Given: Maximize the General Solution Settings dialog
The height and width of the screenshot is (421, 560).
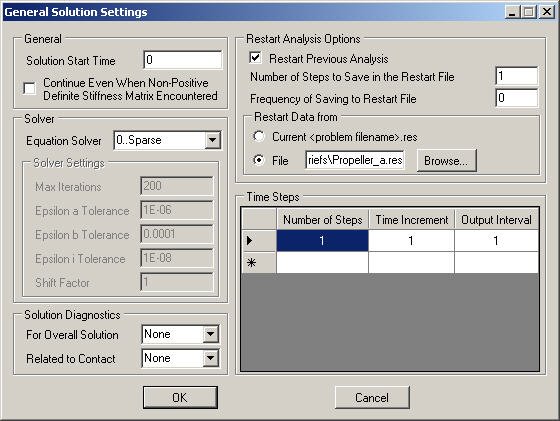Looking at the screenshot, I should click(529, 12).
